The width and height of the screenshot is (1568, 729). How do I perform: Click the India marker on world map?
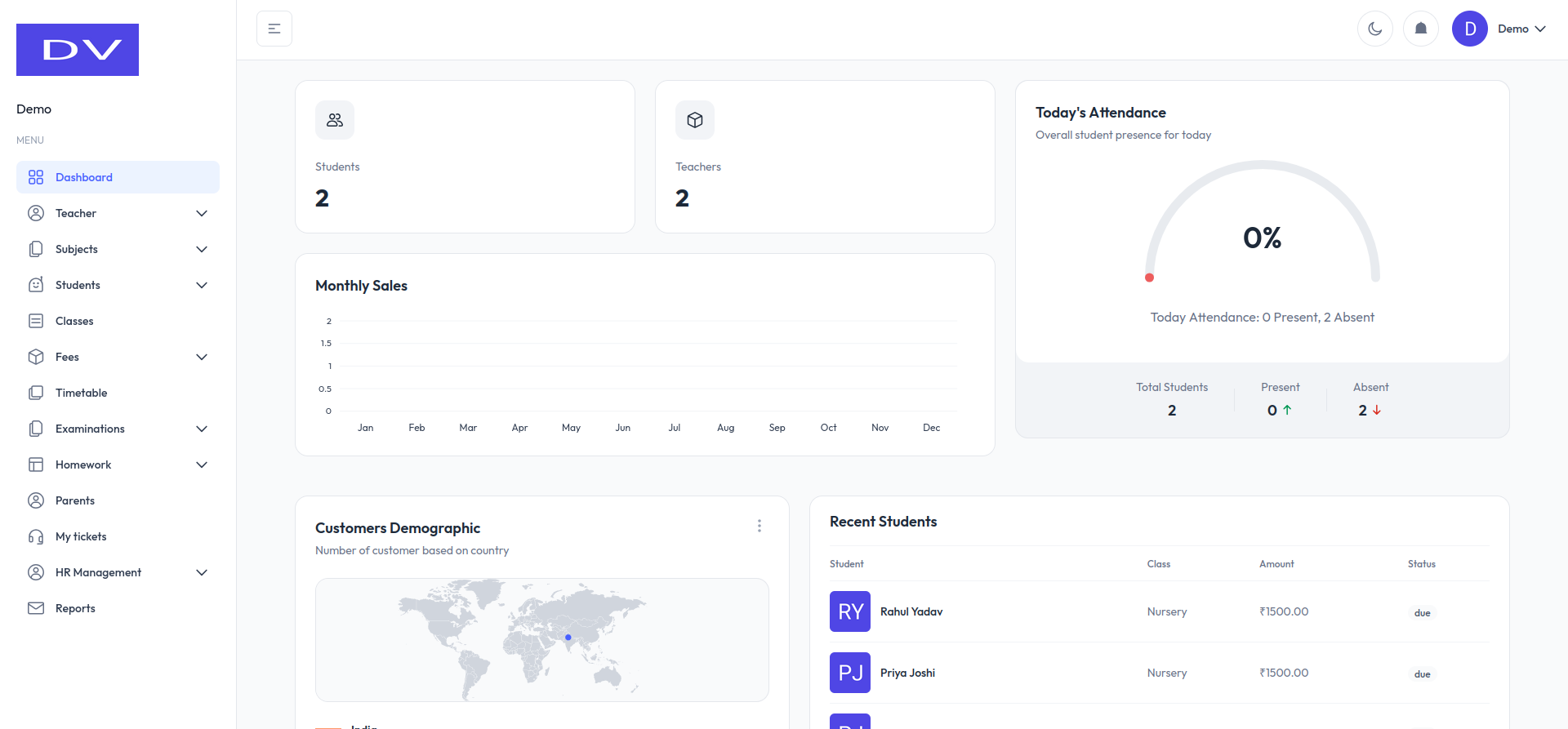(568, 638)
